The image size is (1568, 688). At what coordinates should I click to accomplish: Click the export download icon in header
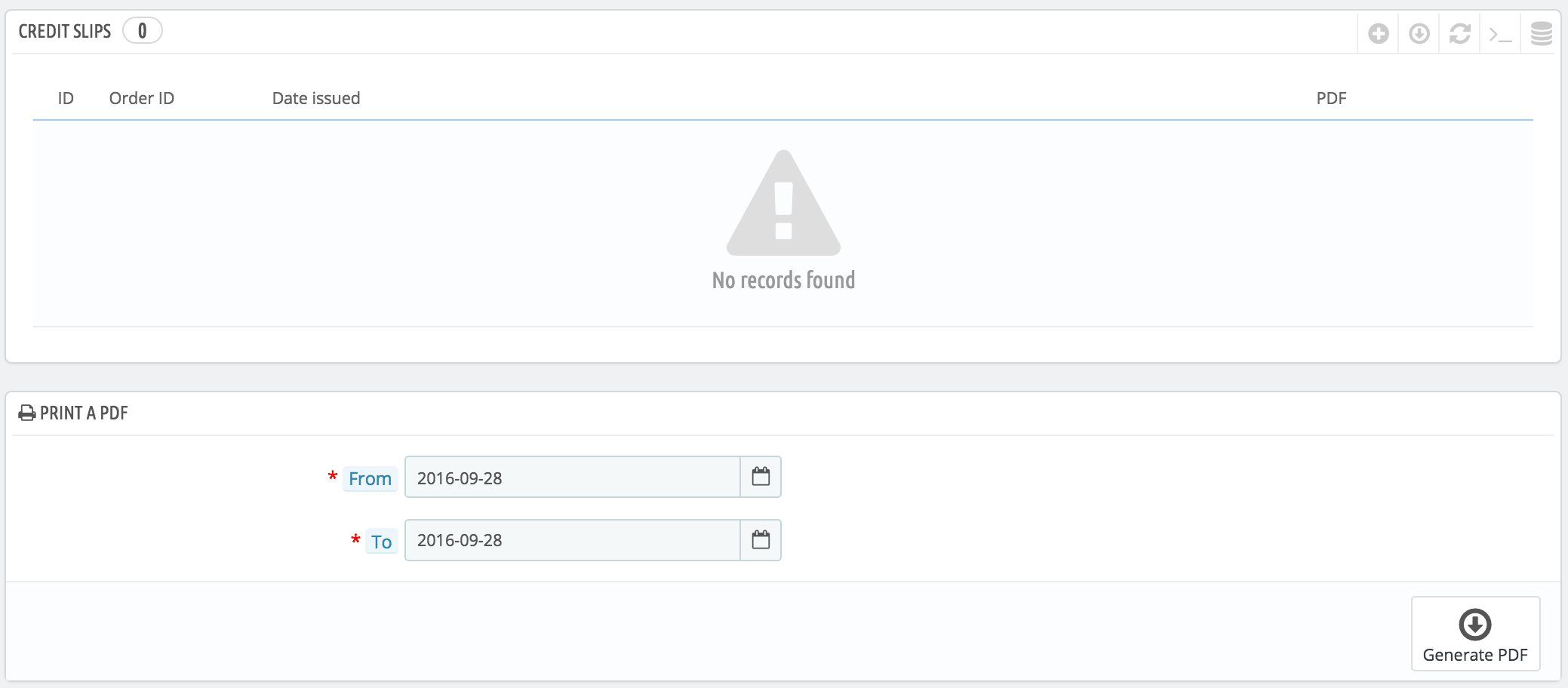1419,34
